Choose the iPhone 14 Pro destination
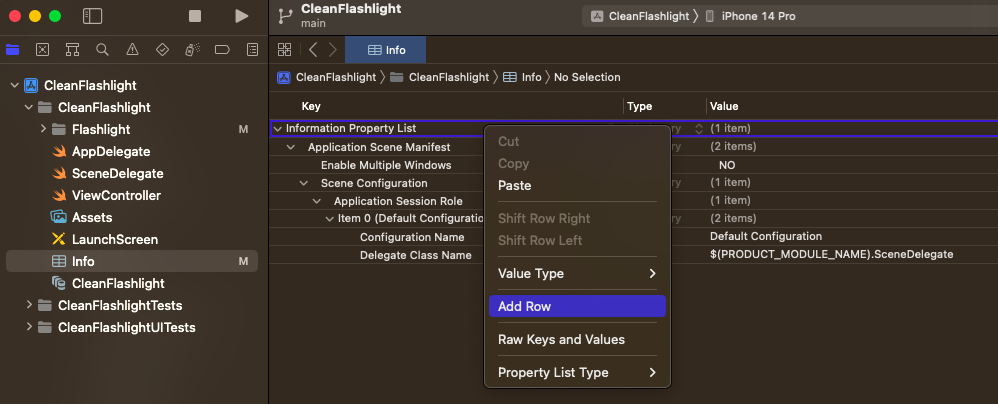 click(751, 17)
